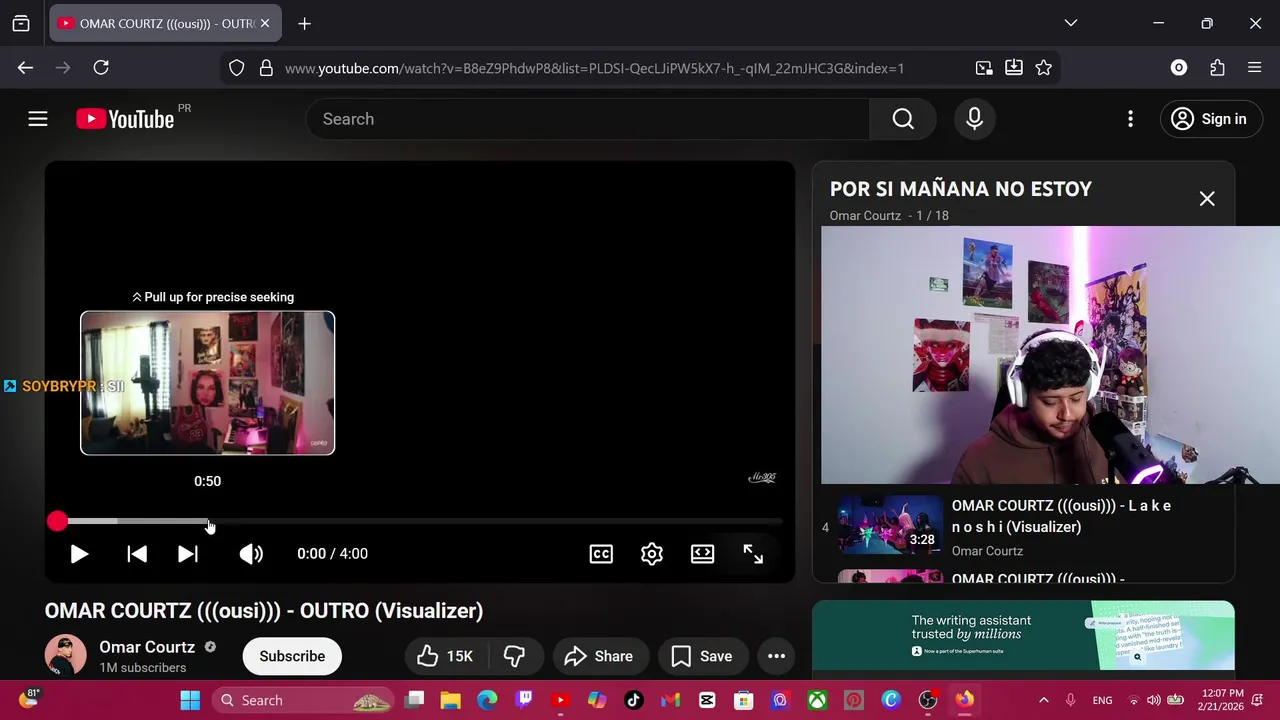Image resolution: width=1280 pixels, height=720 pixels.
Task: Open File Explorer from the taskbar
Action: click(x=451, y=700)
